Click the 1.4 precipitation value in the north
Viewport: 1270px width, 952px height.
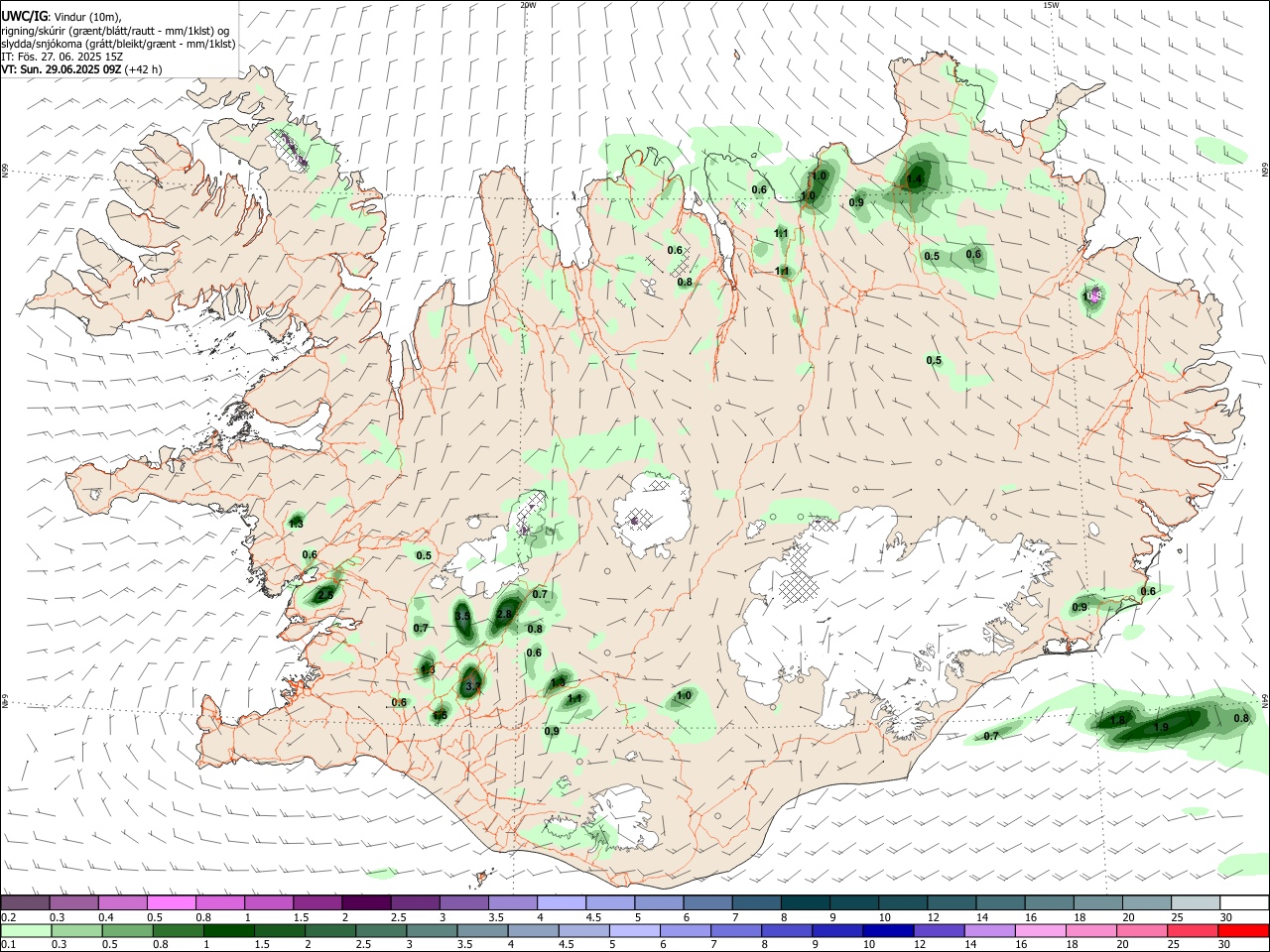[x=915, y=179]
